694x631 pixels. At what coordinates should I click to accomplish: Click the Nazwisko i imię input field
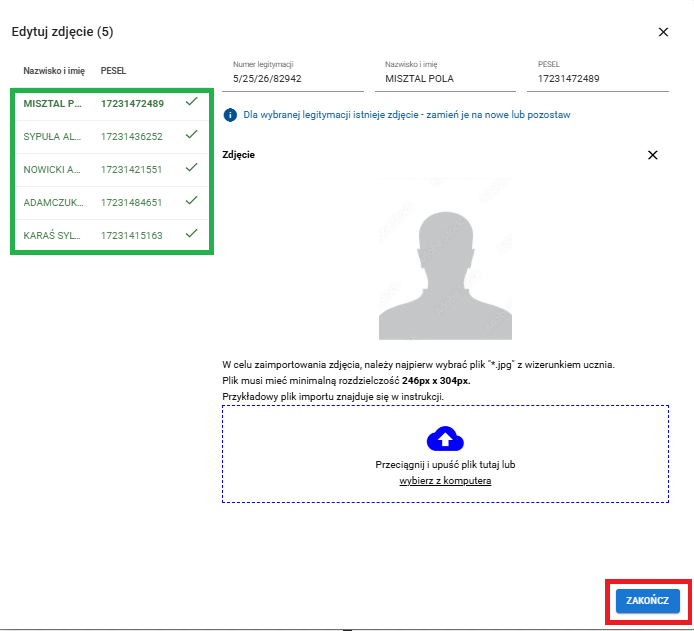[x=444, y=77]
